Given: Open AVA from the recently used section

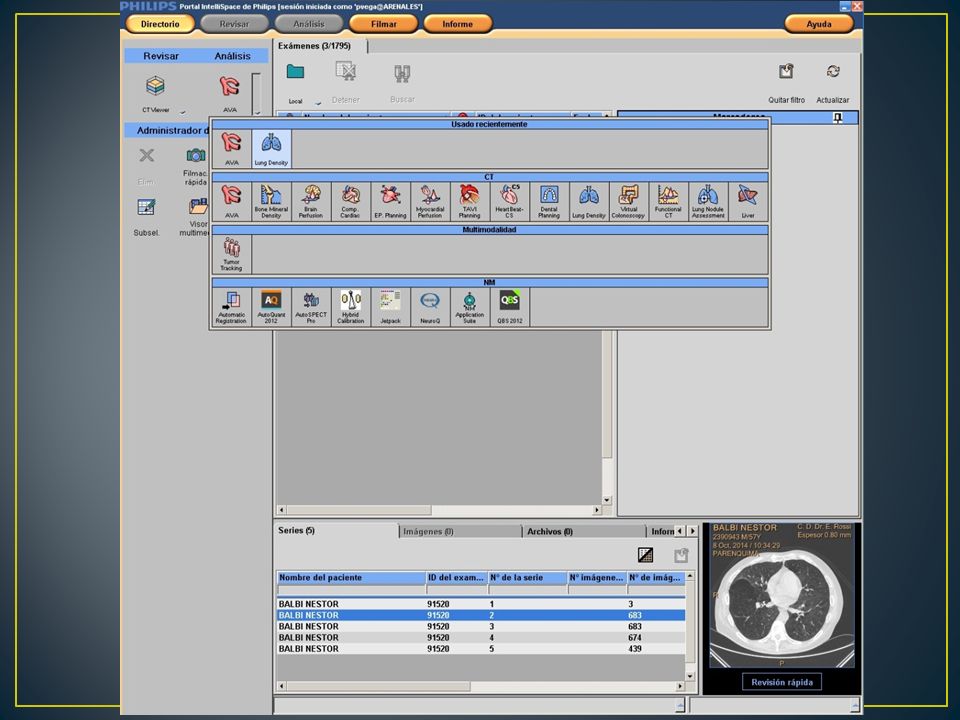Looking at the screenshot, I should [231, 148].
